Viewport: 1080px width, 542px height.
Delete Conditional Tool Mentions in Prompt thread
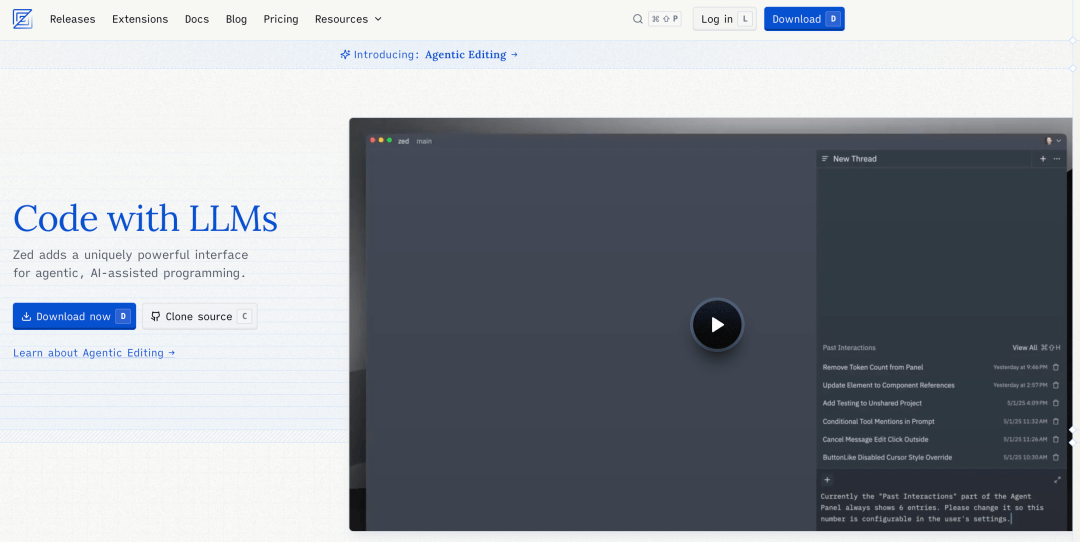(1056, 421)
